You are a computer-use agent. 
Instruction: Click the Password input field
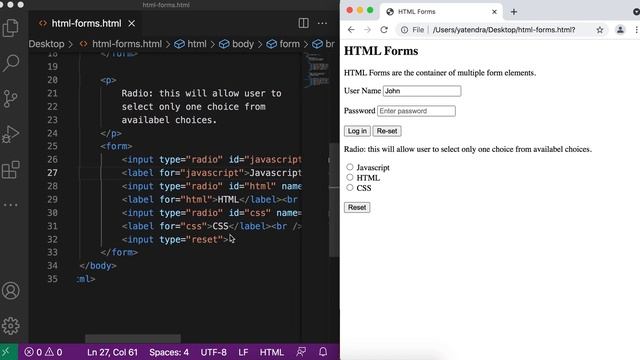(x=416, y=111)
